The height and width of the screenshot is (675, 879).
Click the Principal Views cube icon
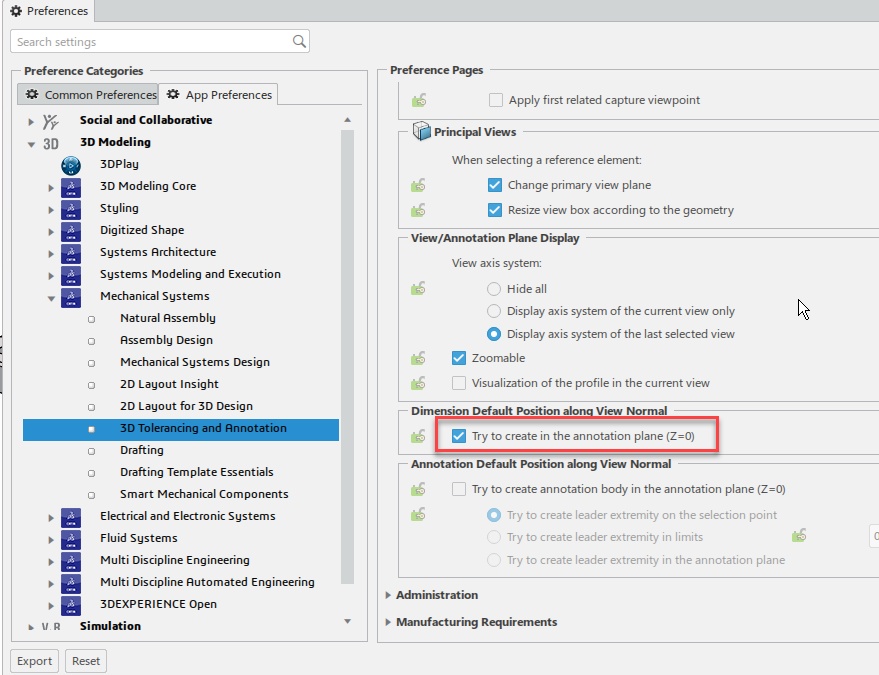tap(421, 132)
